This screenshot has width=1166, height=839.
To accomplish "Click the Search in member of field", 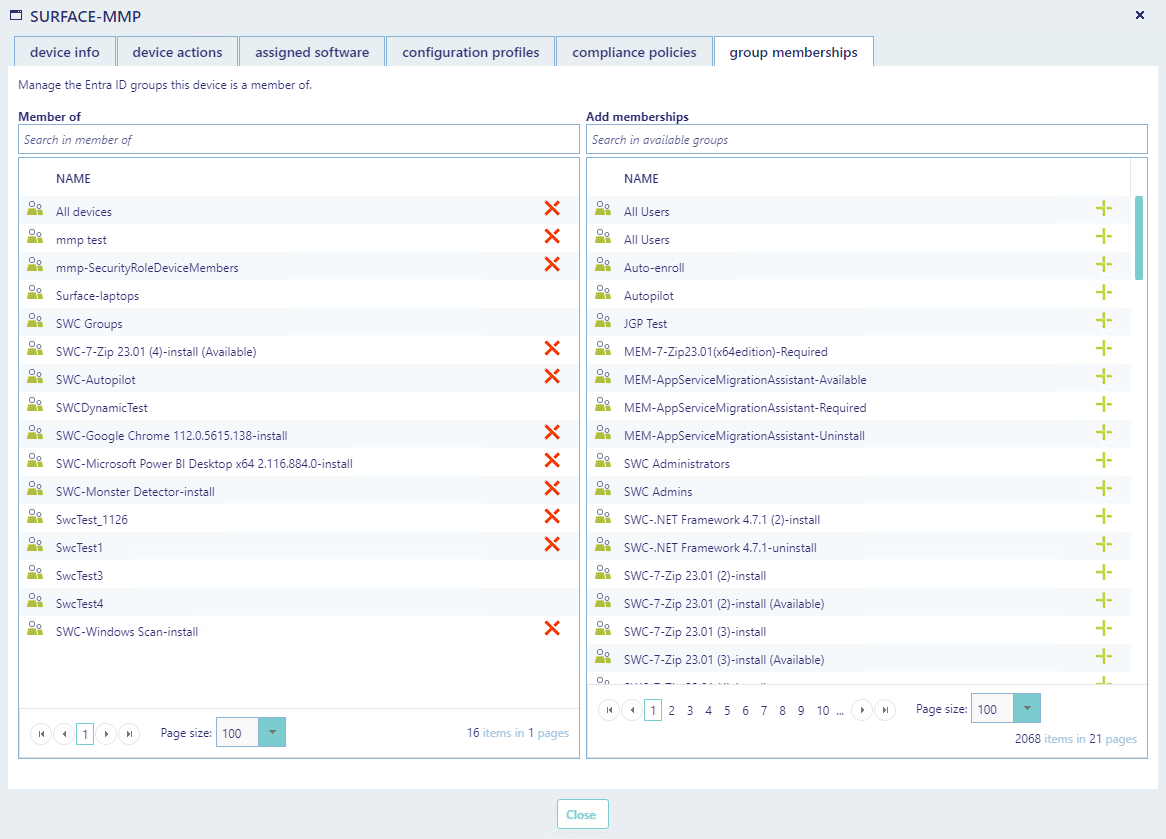I will tap(298, 140).
